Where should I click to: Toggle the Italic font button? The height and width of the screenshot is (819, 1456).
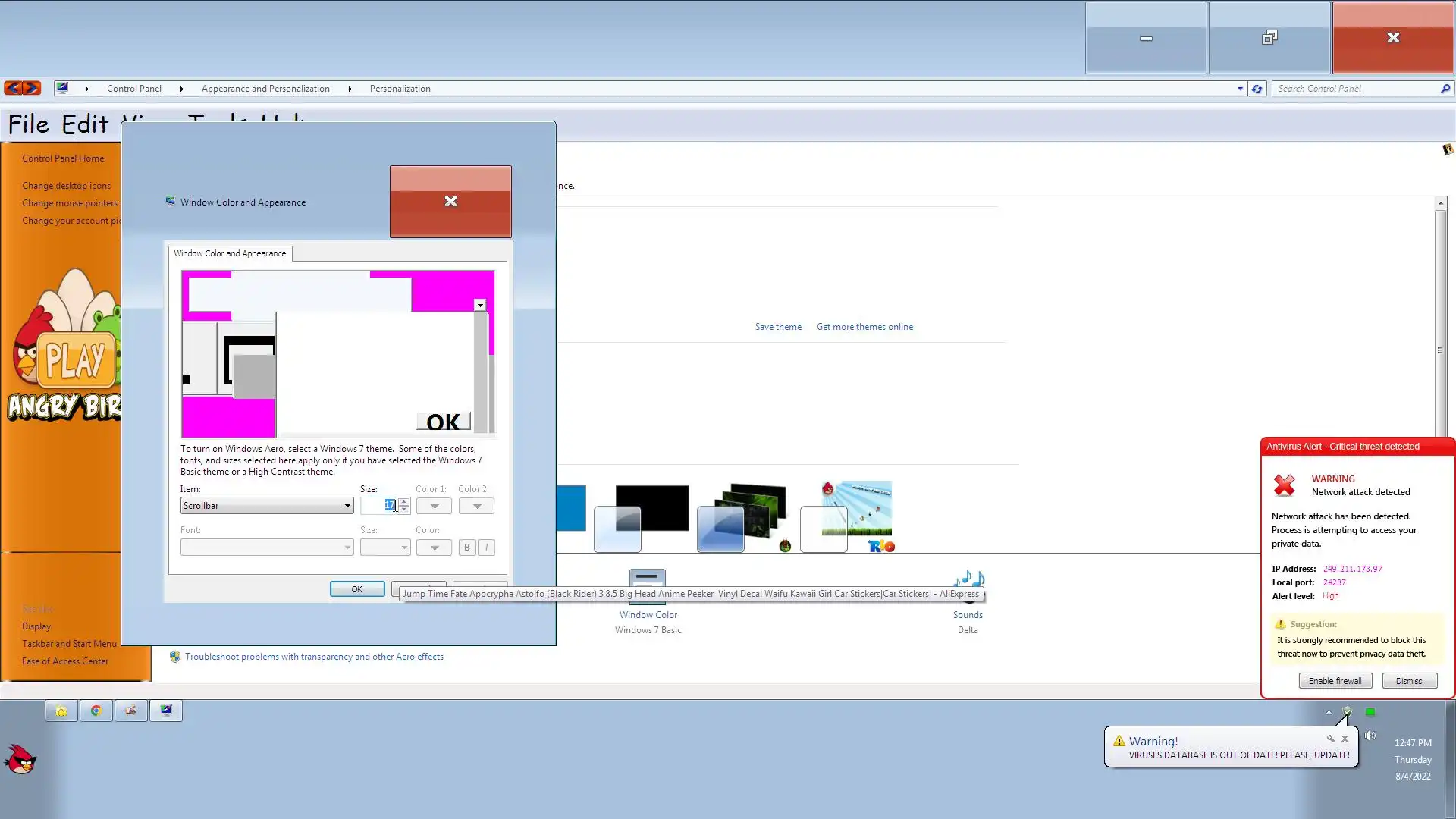click(x=486, y=548)
